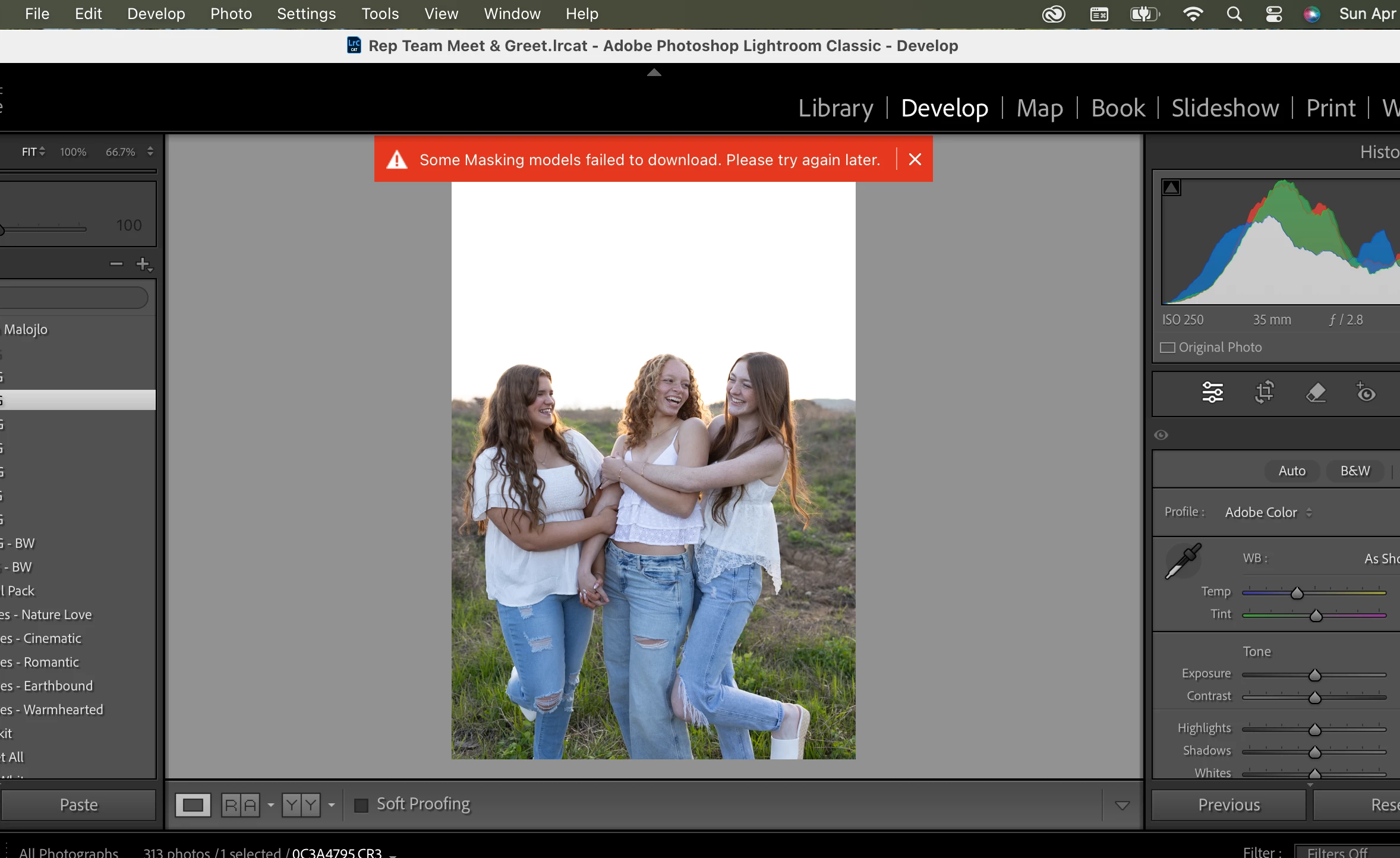
Task: Click the Exposure slider handle
Action: click(1314, 675)
